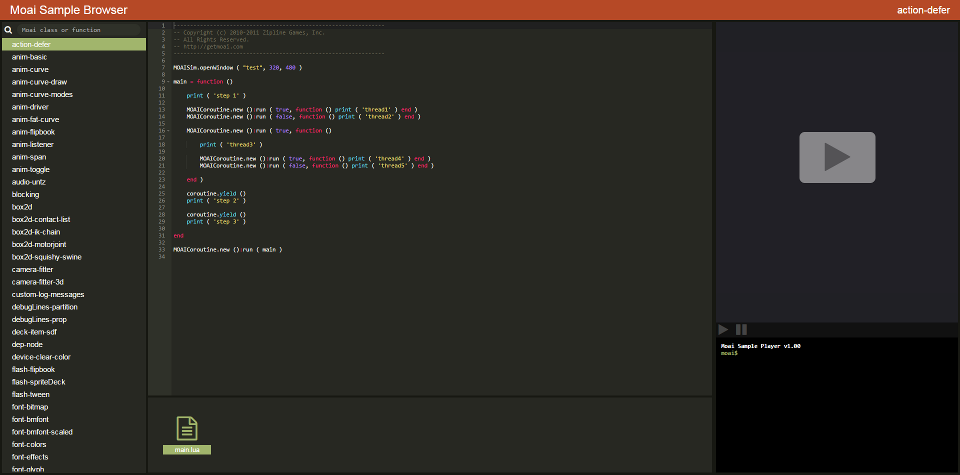This screenshot has height=475, width=960.
Task: Click the large play overlay in preview
Action: 837,157
